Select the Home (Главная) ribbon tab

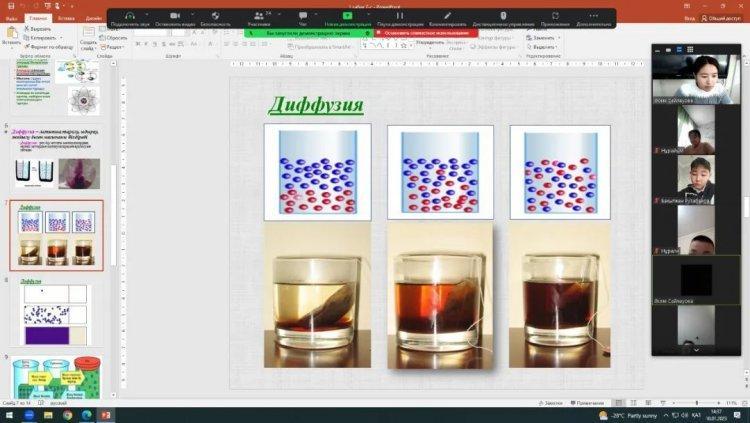(x=38, y=18)
